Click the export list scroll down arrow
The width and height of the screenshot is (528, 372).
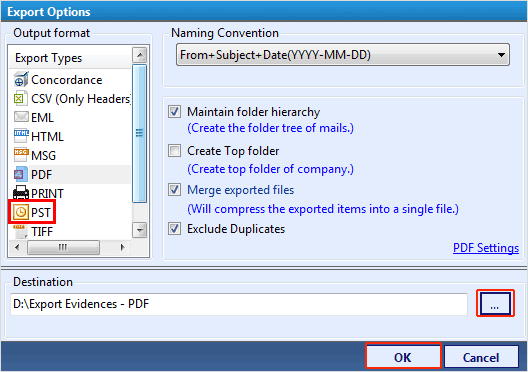point(140,230)
